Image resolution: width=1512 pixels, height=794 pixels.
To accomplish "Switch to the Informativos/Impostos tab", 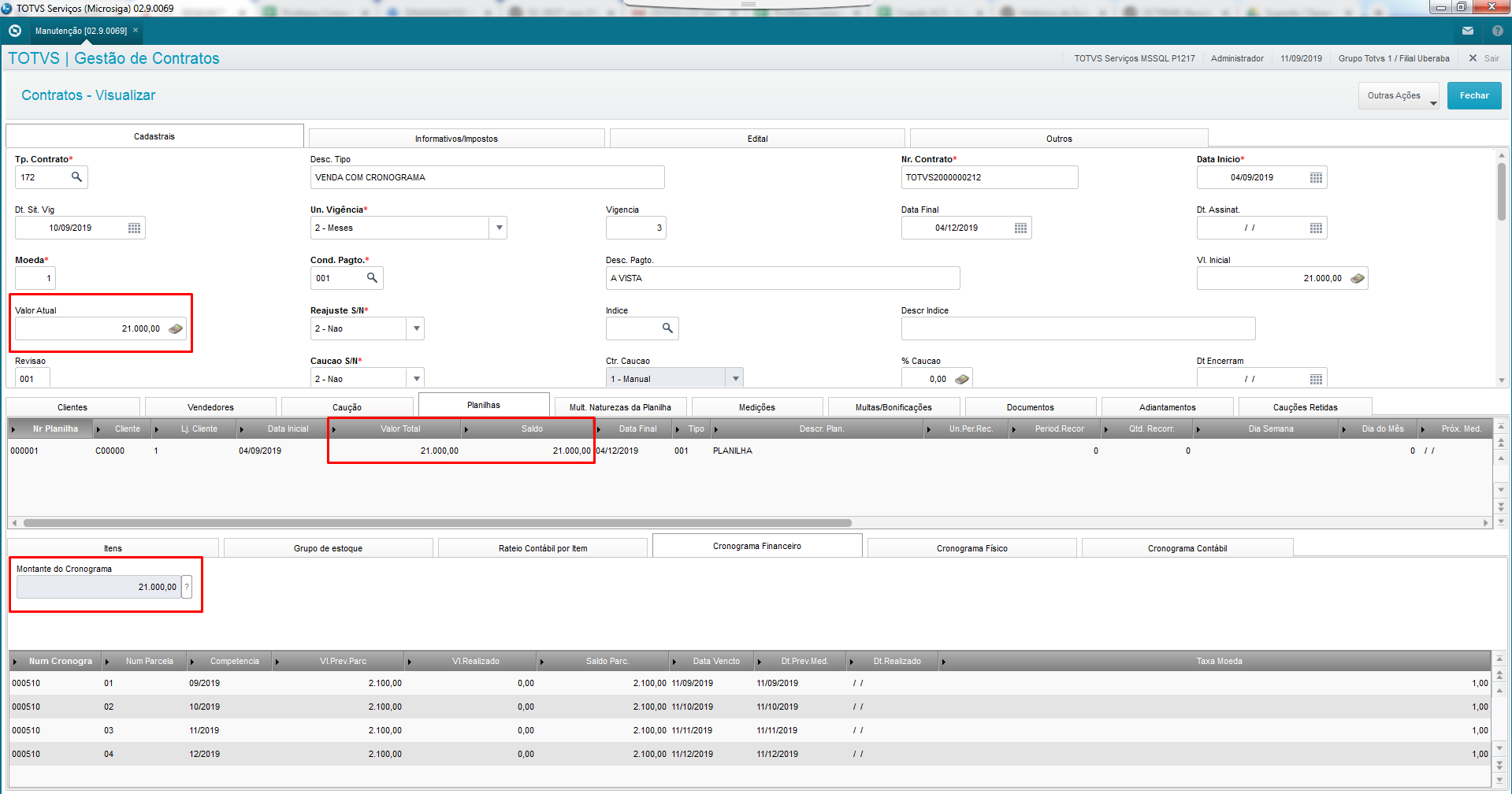I will 456,139.
